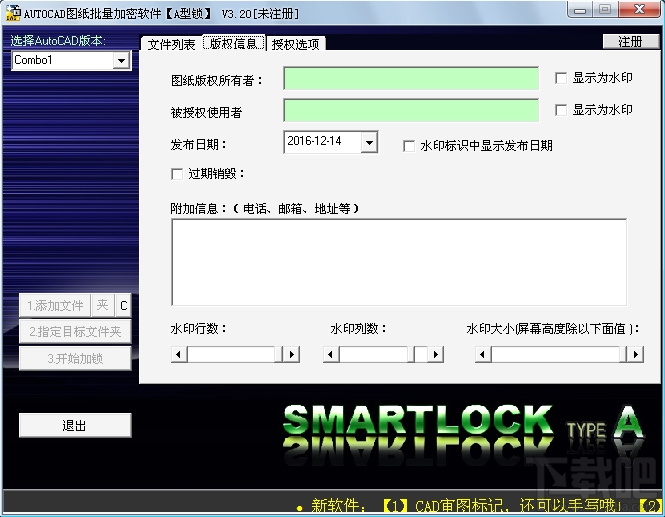Click the 注册 button
The image size is (665, 517).
click(631, 42)
